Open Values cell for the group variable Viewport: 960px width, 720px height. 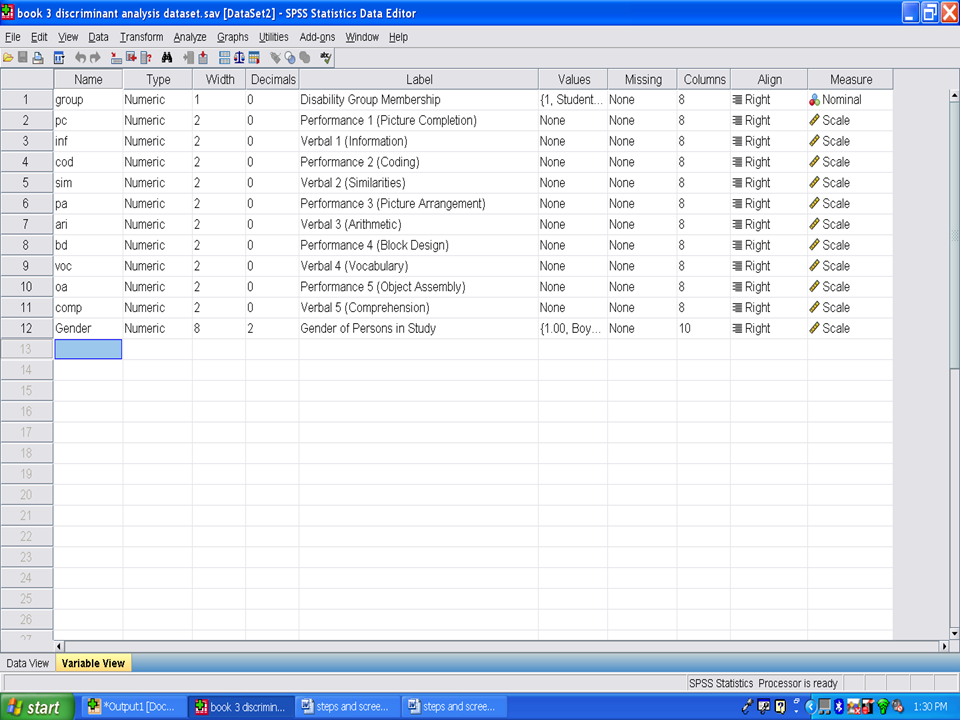[x=572, y=100]
